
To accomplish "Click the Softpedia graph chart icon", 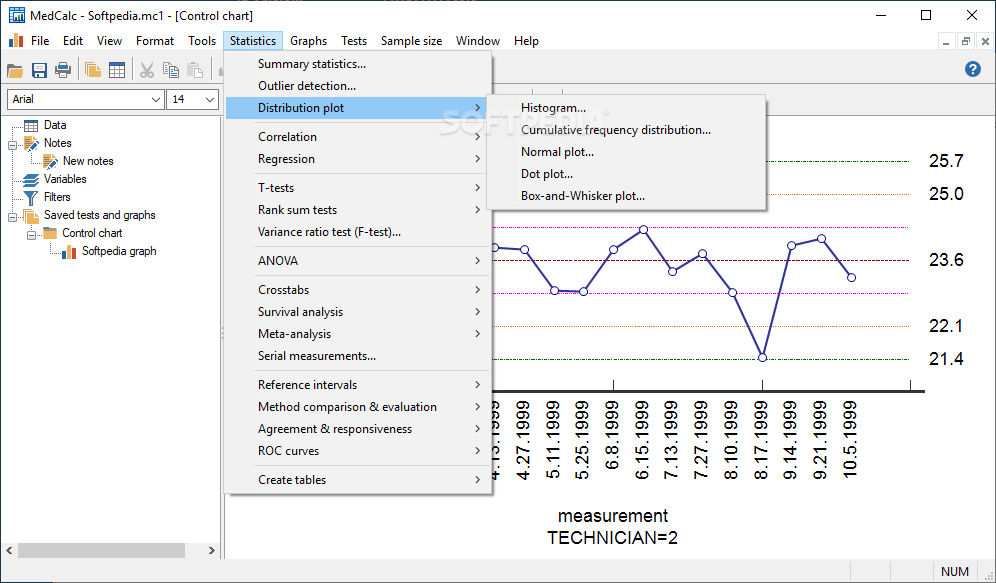I will pos(69,251).
